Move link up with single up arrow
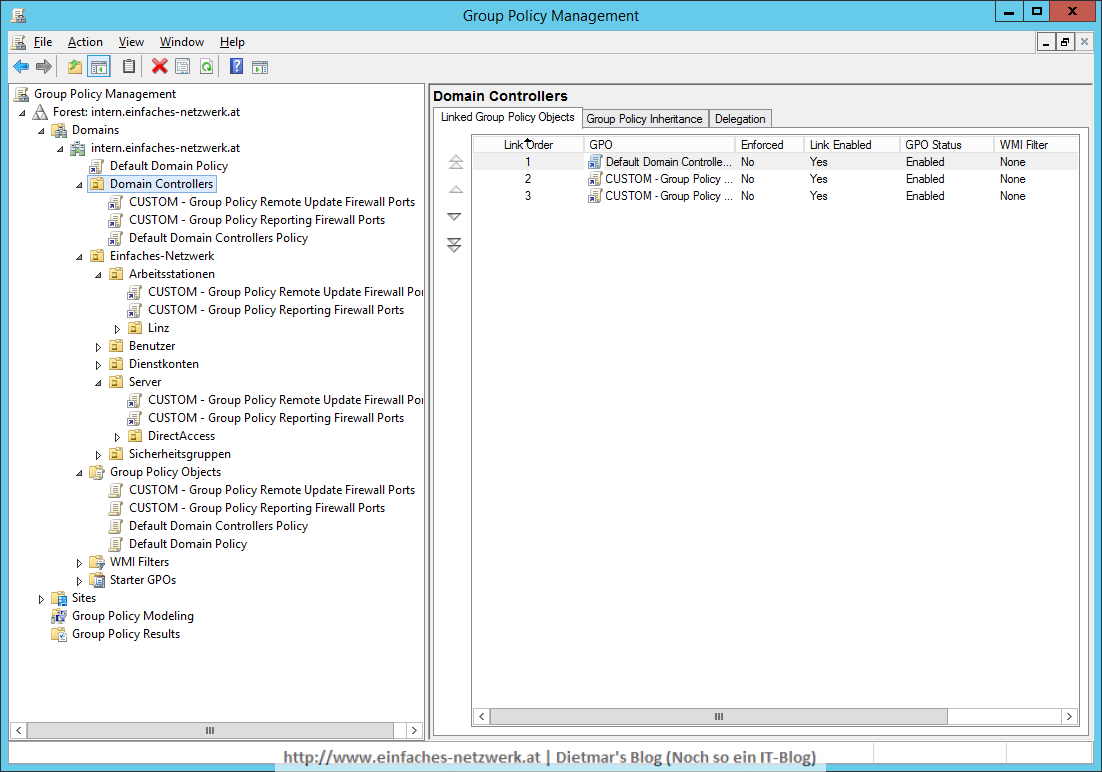The image size is (1102, 772). [x=455, y=190]
